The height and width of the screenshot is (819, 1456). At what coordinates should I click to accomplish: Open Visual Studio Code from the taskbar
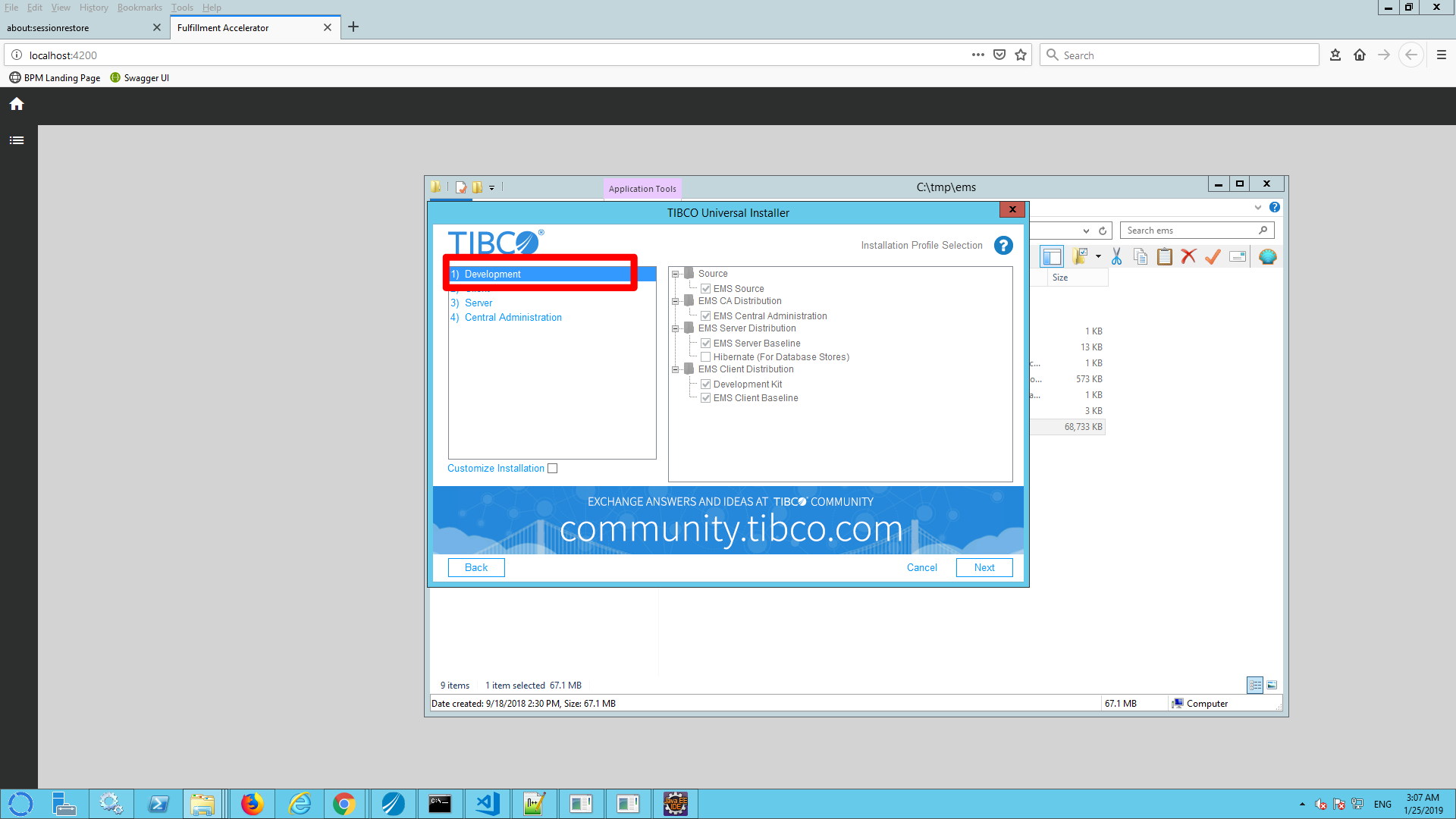click(487, 804)
